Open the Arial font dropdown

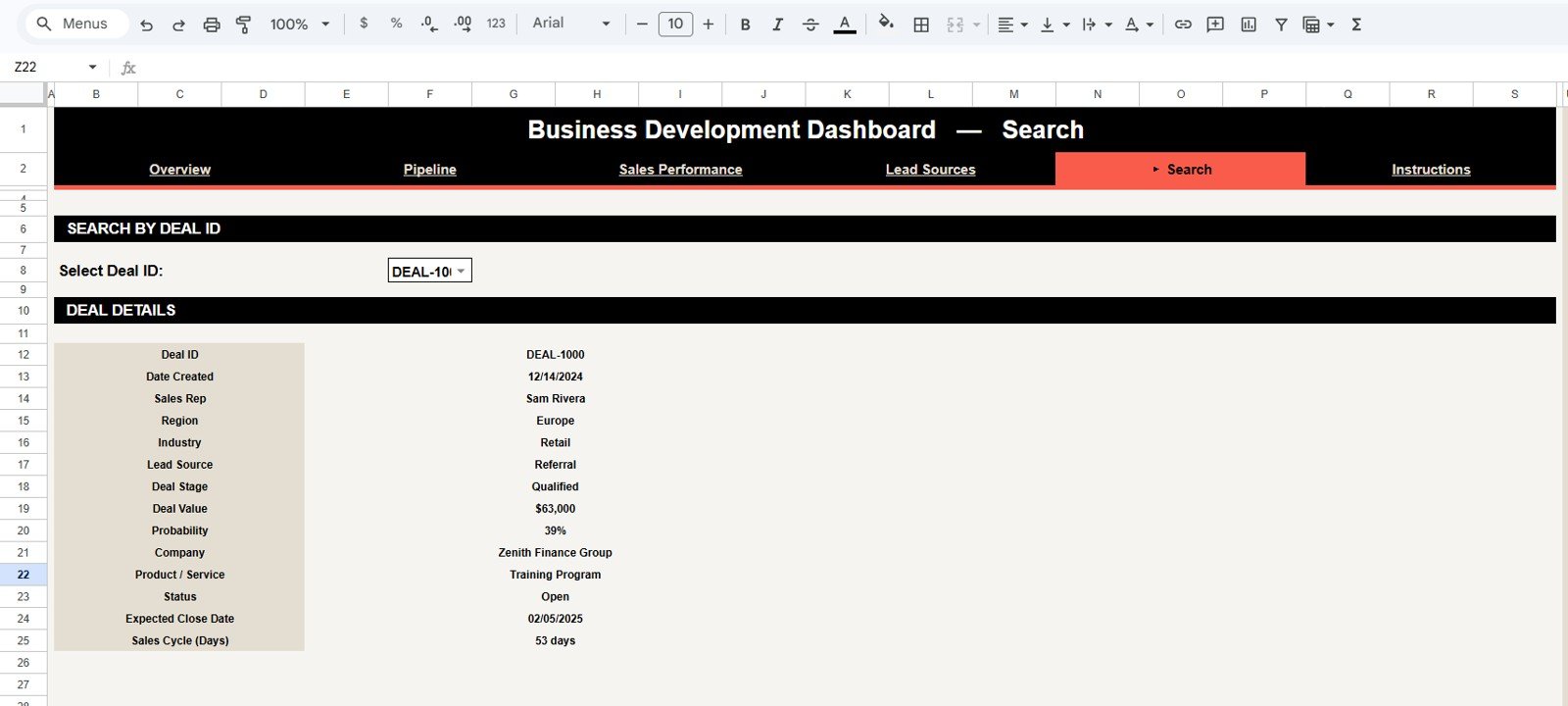pyautogui.click(x=571, y=24)
